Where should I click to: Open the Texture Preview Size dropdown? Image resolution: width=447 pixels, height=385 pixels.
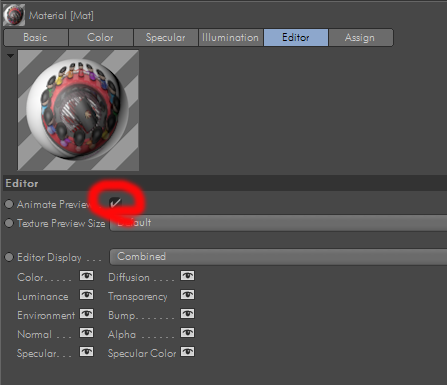[278, 223]
